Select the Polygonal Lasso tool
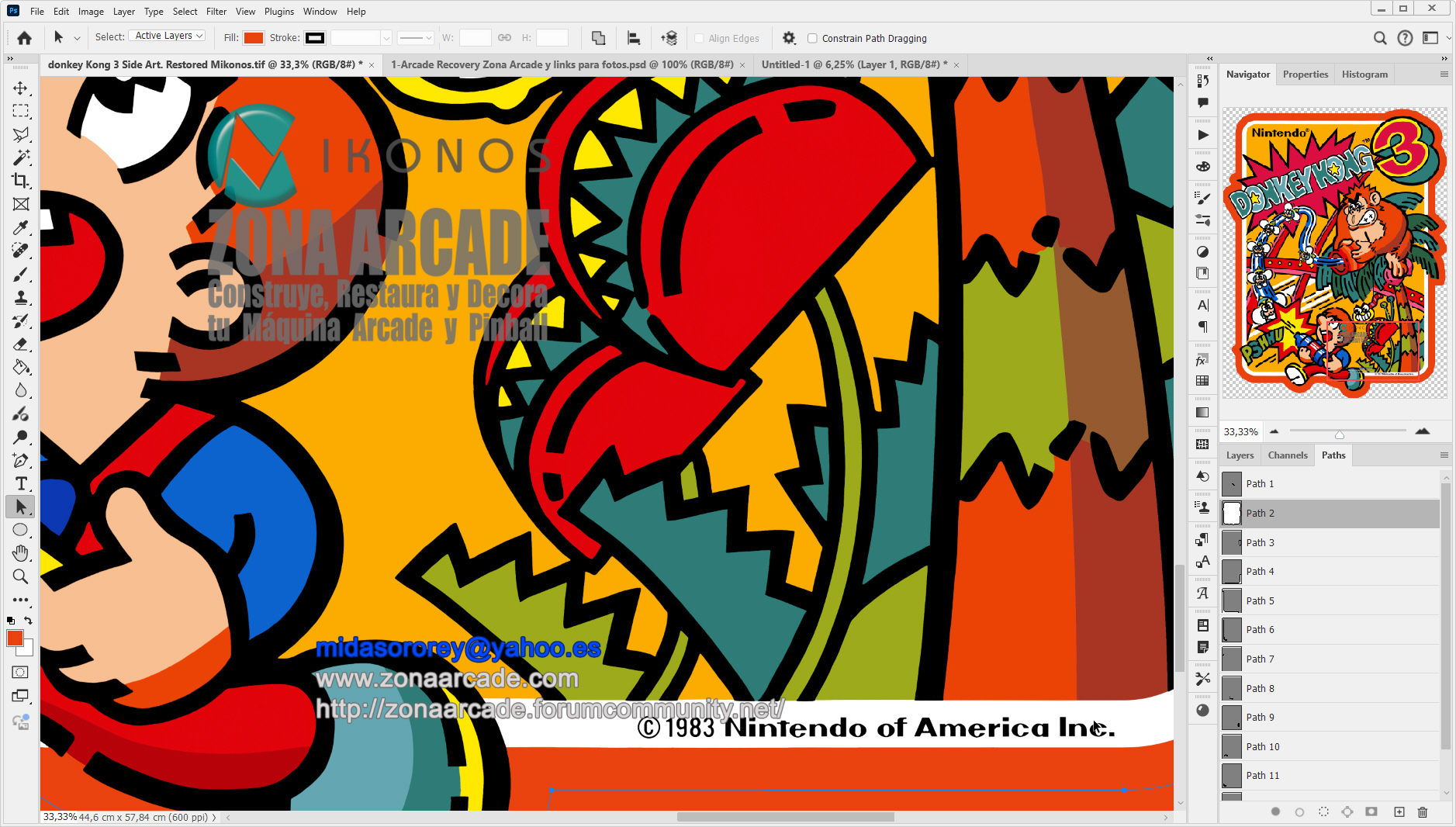This screenshot has height=827, width=1456. pyautogui.click(x=21, y=134)
